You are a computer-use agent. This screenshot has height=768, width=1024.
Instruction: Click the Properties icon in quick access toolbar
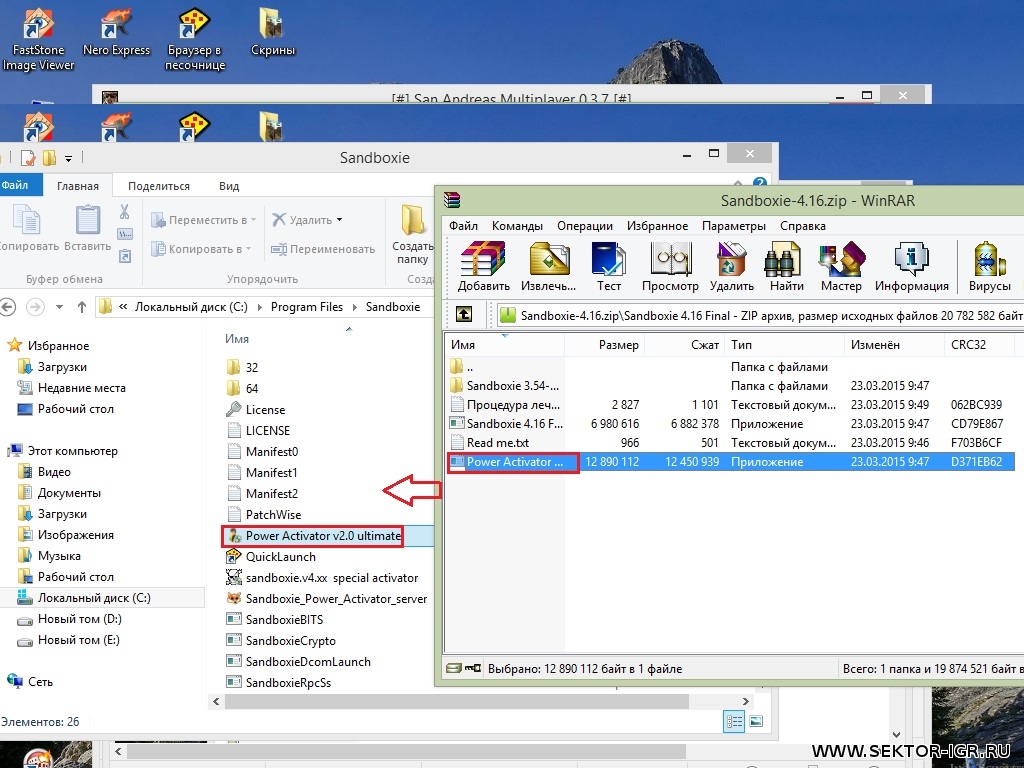(27, 157)
